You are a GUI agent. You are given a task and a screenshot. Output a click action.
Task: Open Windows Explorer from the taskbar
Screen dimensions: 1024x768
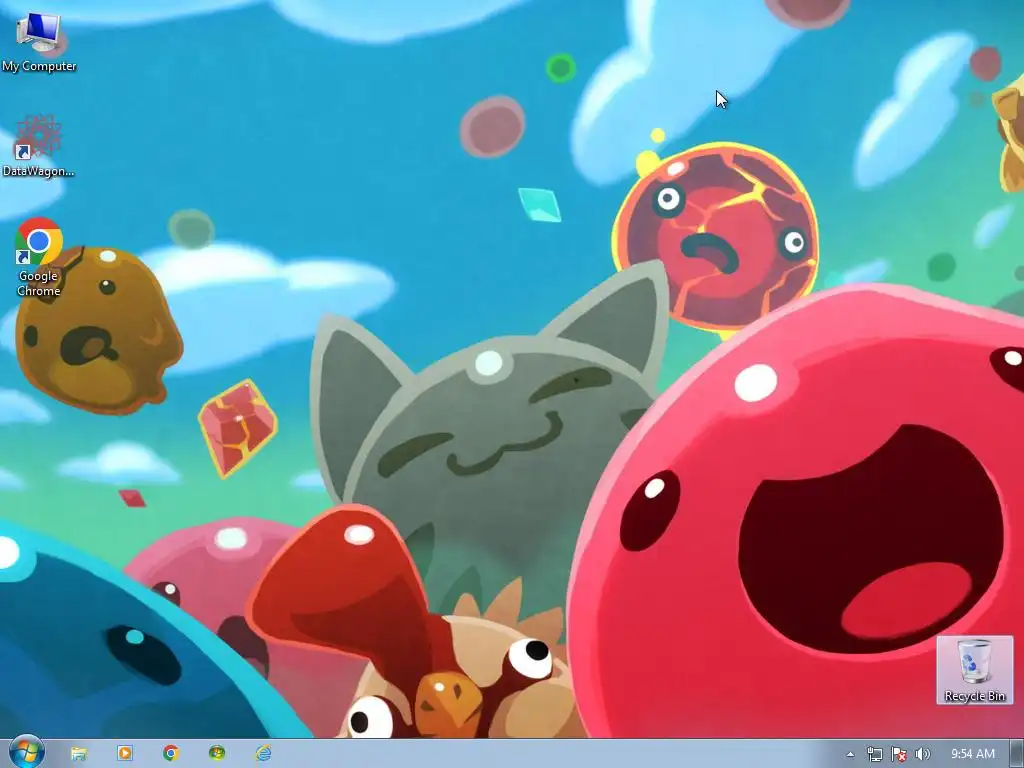click(79, 754)
